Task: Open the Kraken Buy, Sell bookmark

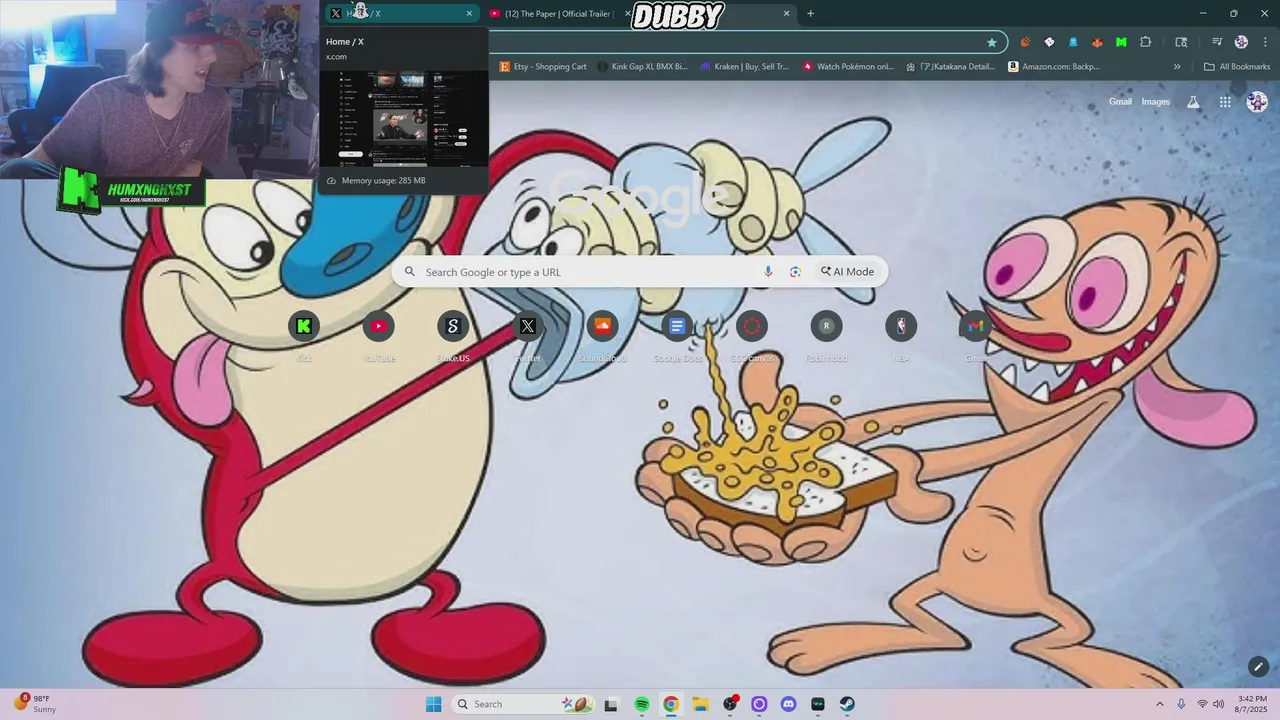Action: click(745, 67)
